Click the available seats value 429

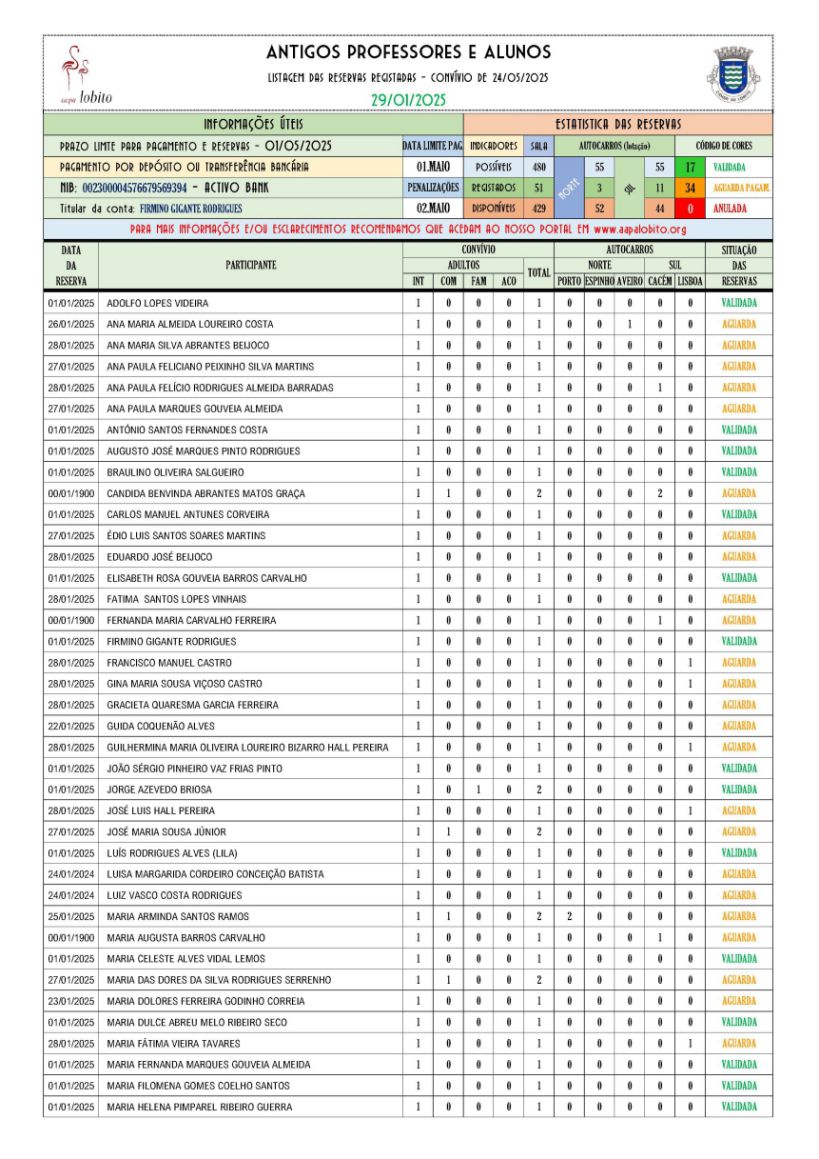(x=539, y=208)
